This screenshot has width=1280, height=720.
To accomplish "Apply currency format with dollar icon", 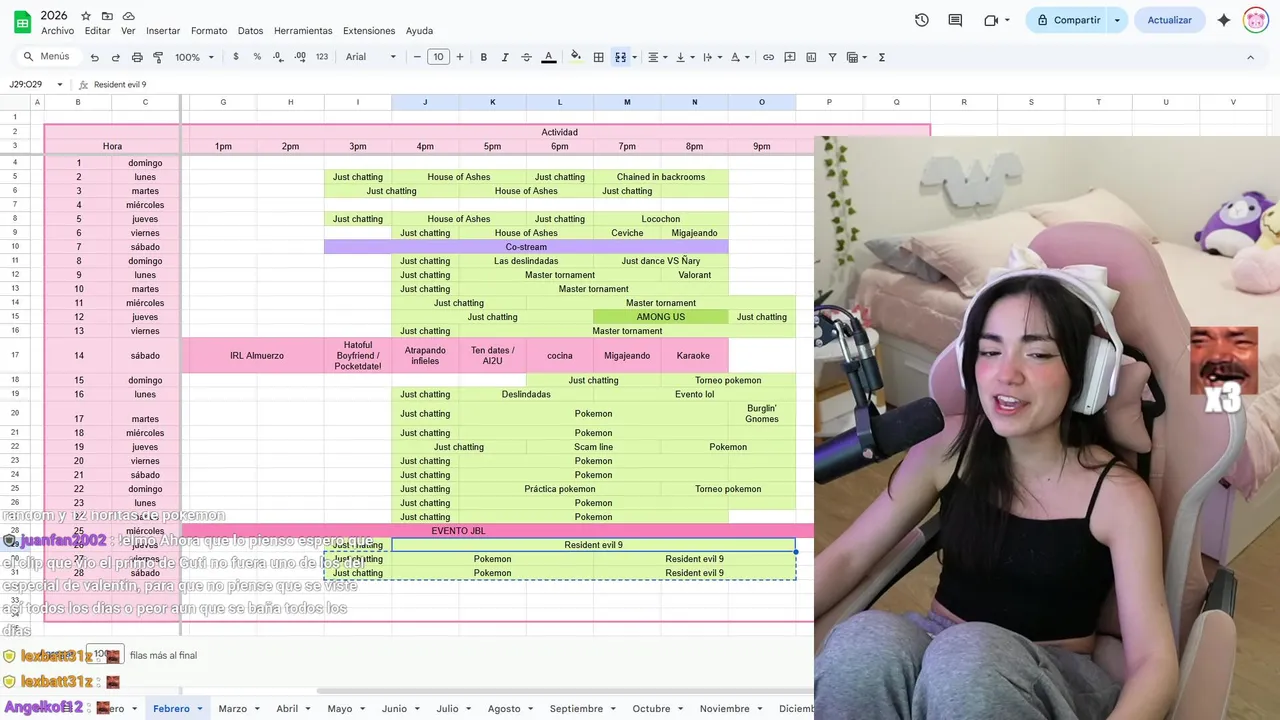I will [236, 57].
